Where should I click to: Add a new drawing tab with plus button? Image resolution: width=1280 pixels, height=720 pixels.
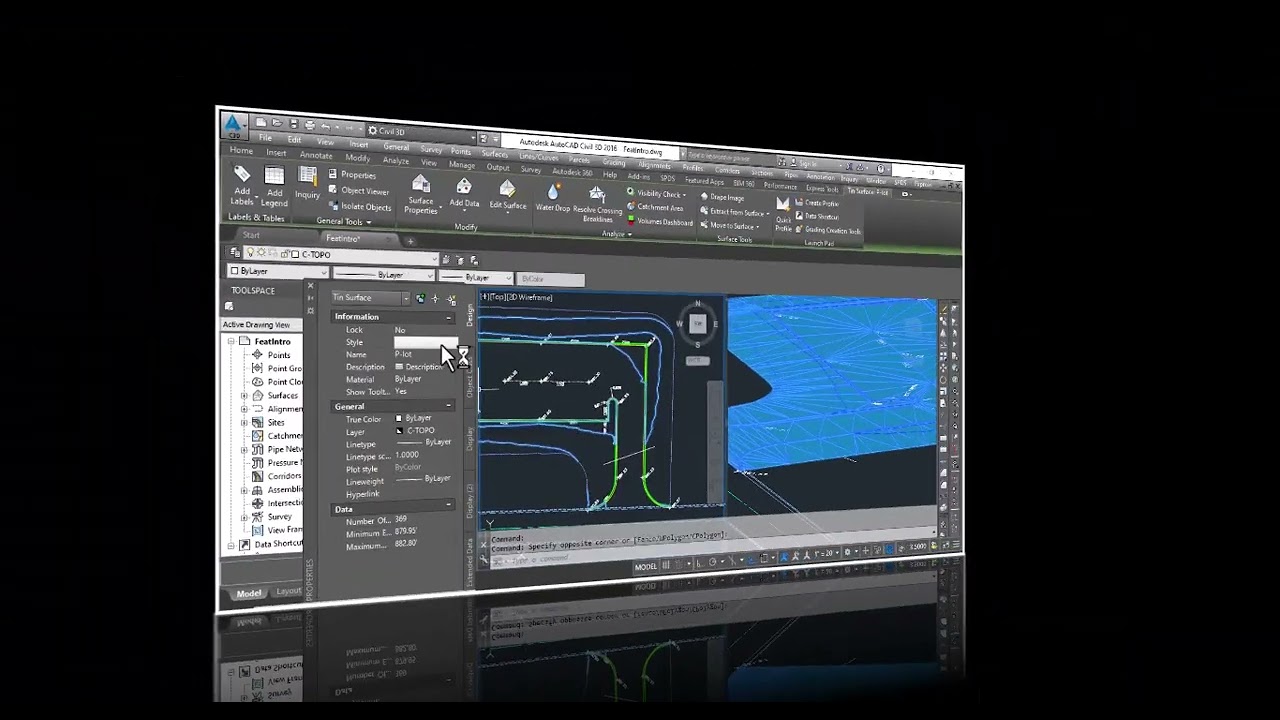pyautogui.click(x=410, y=241)
